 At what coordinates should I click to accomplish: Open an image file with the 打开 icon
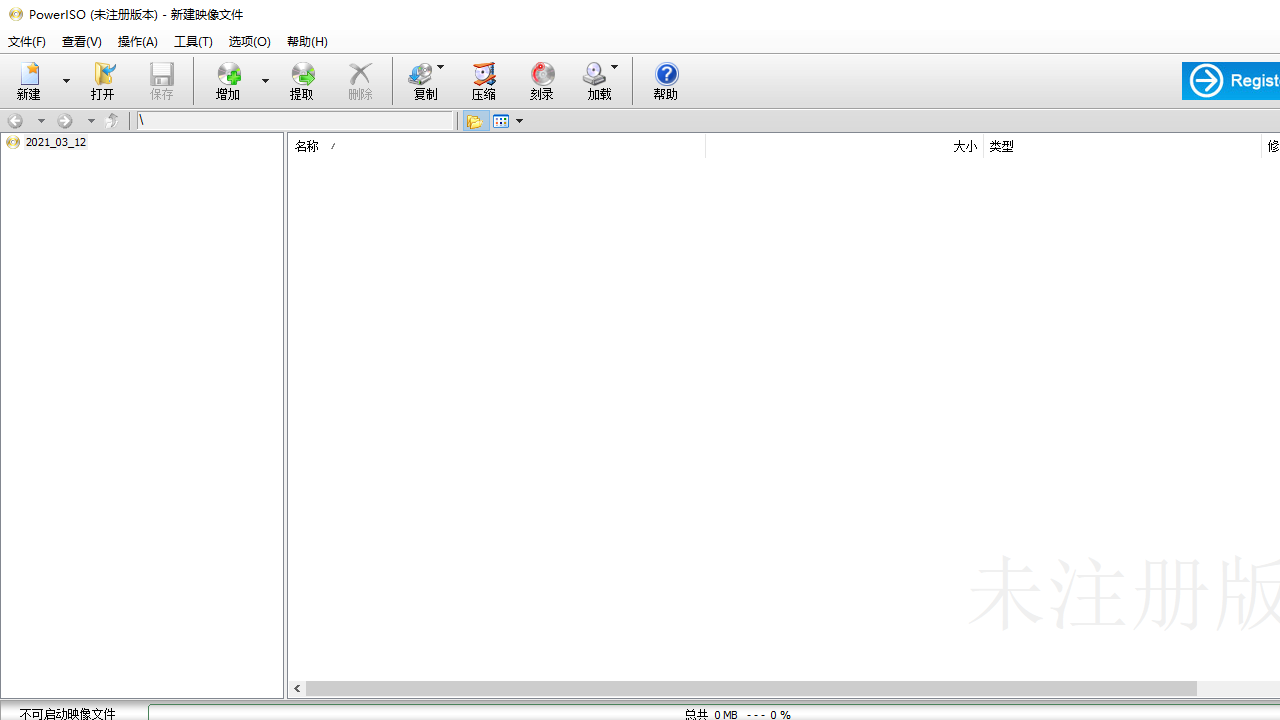click(x=103, y=80)
